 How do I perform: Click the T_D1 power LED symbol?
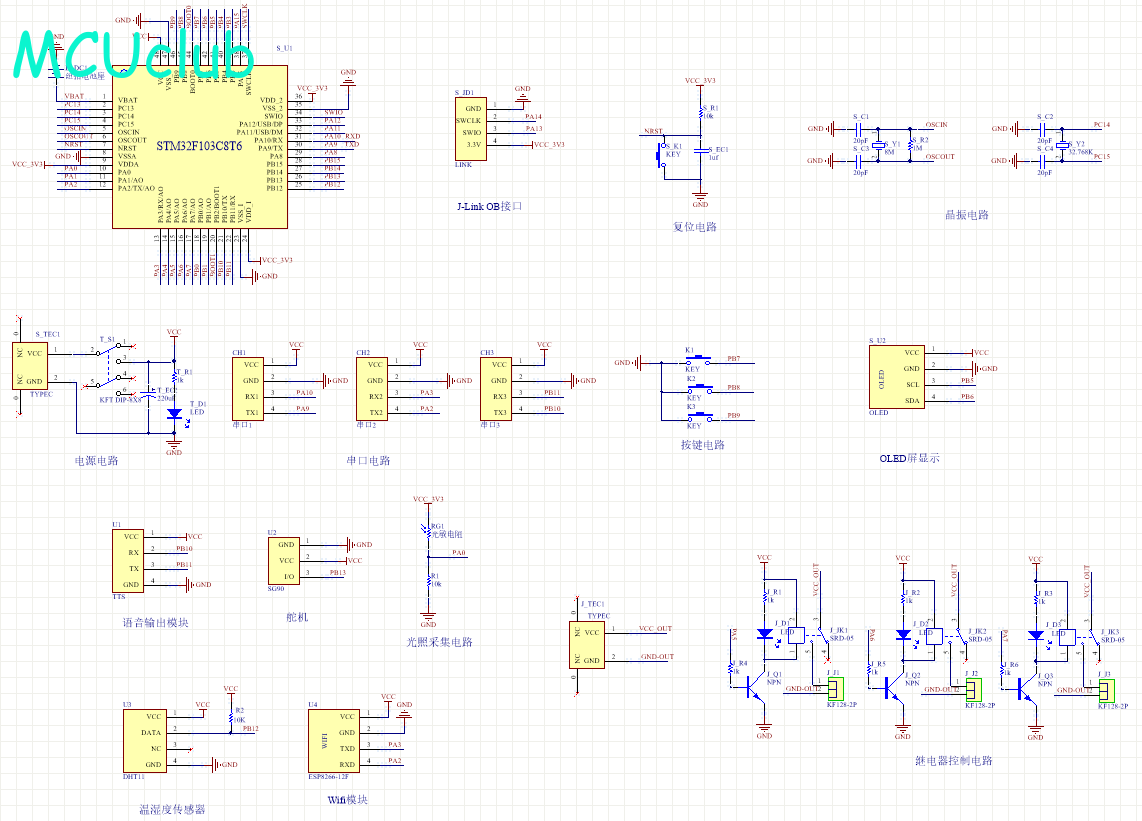[x=174, y=412]
